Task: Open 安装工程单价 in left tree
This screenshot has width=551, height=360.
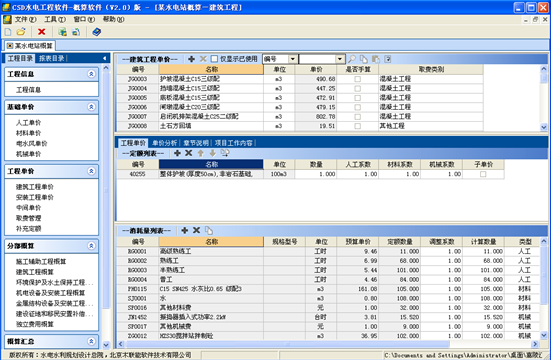Action: point(35,197)
